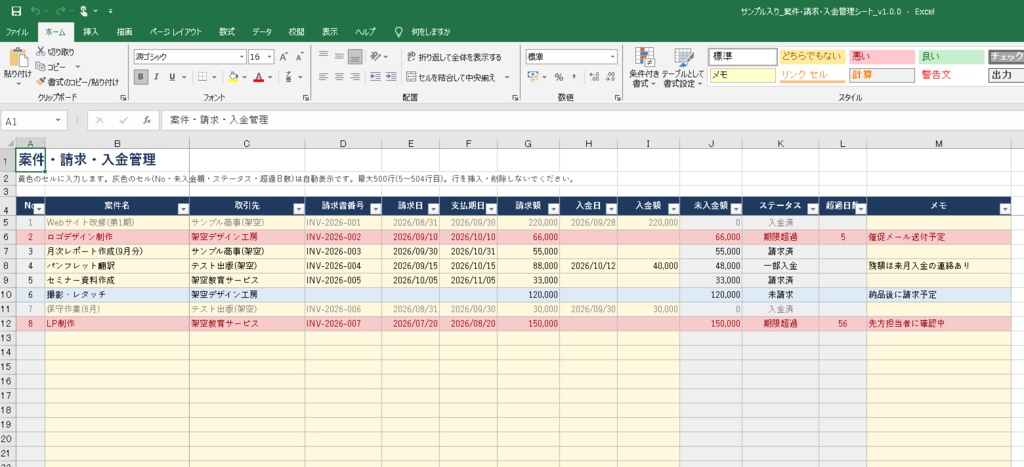Center text horizontally
1024x467 pixels.
(339, 77)
